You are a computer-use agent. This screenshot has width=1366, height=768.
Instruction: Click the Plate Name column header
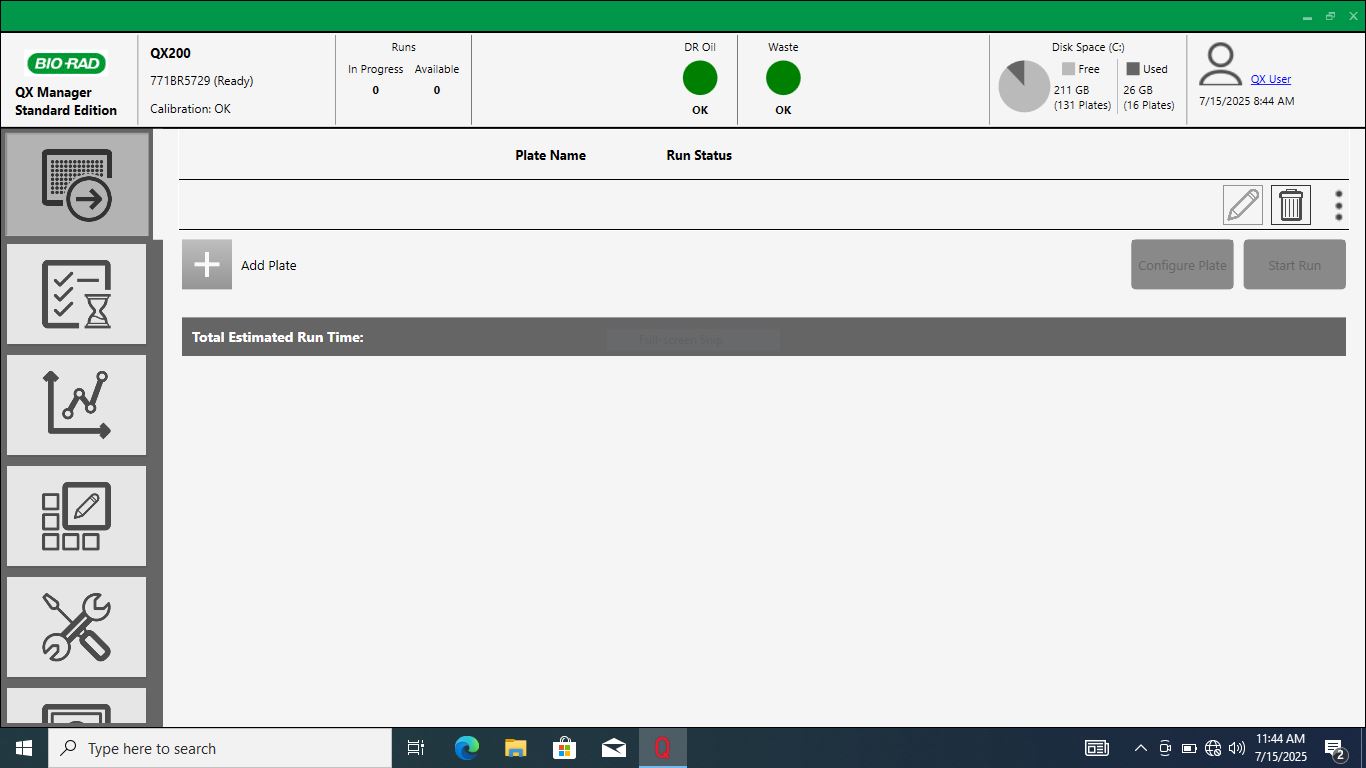[x=550, y=155]
